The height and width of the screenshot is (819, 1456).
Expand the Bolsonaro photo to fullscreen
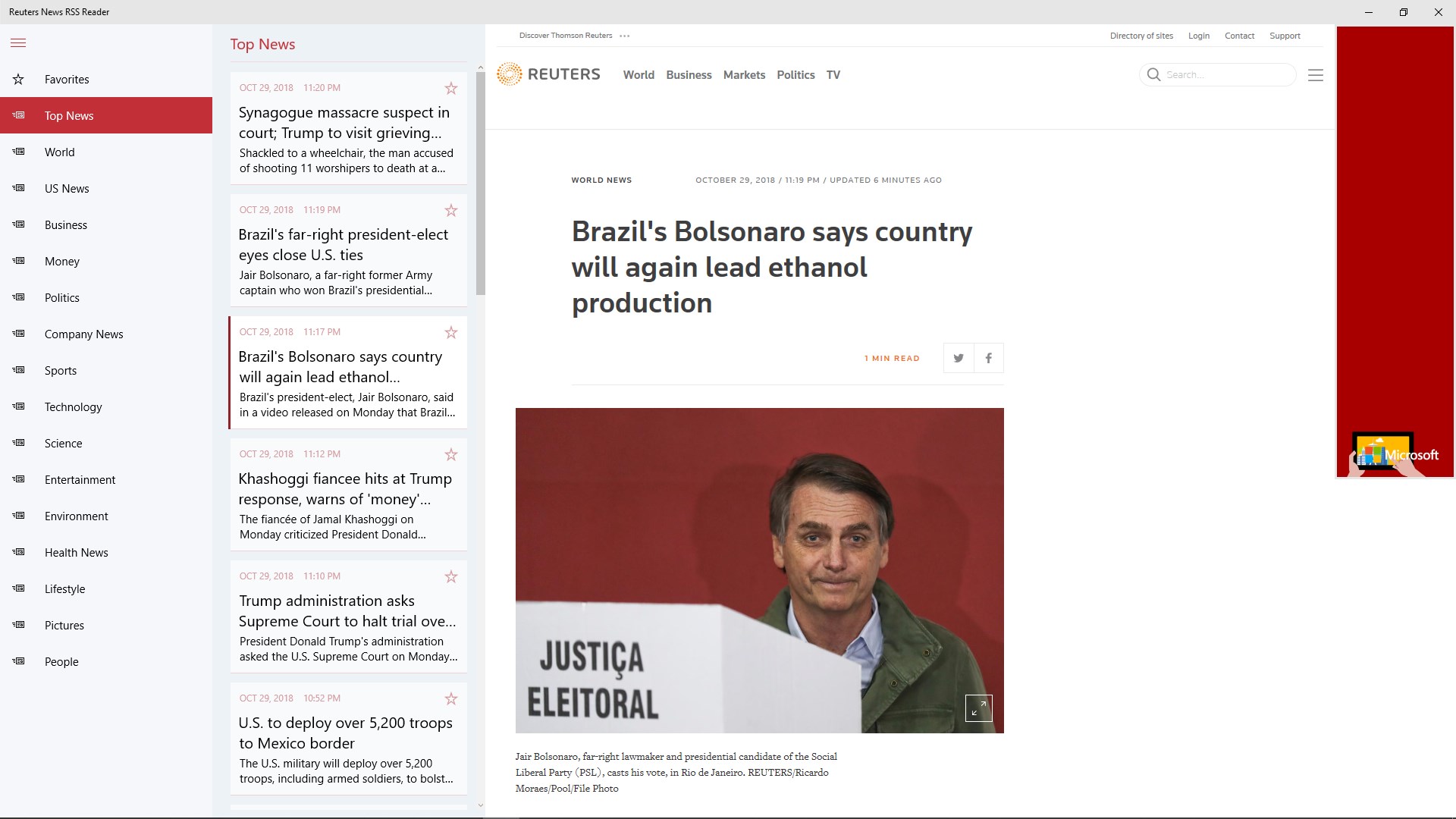(x=978, y=708)
